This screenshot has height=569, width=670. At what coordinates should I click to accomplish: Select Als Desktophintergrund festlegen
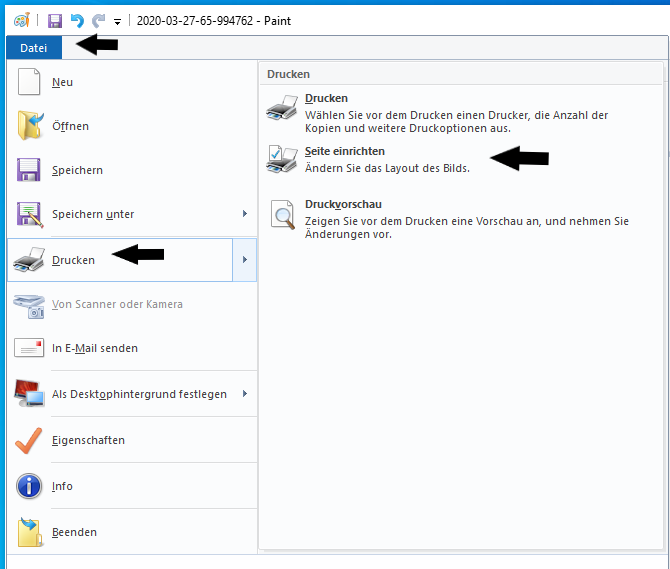click(x=120, y=394)
